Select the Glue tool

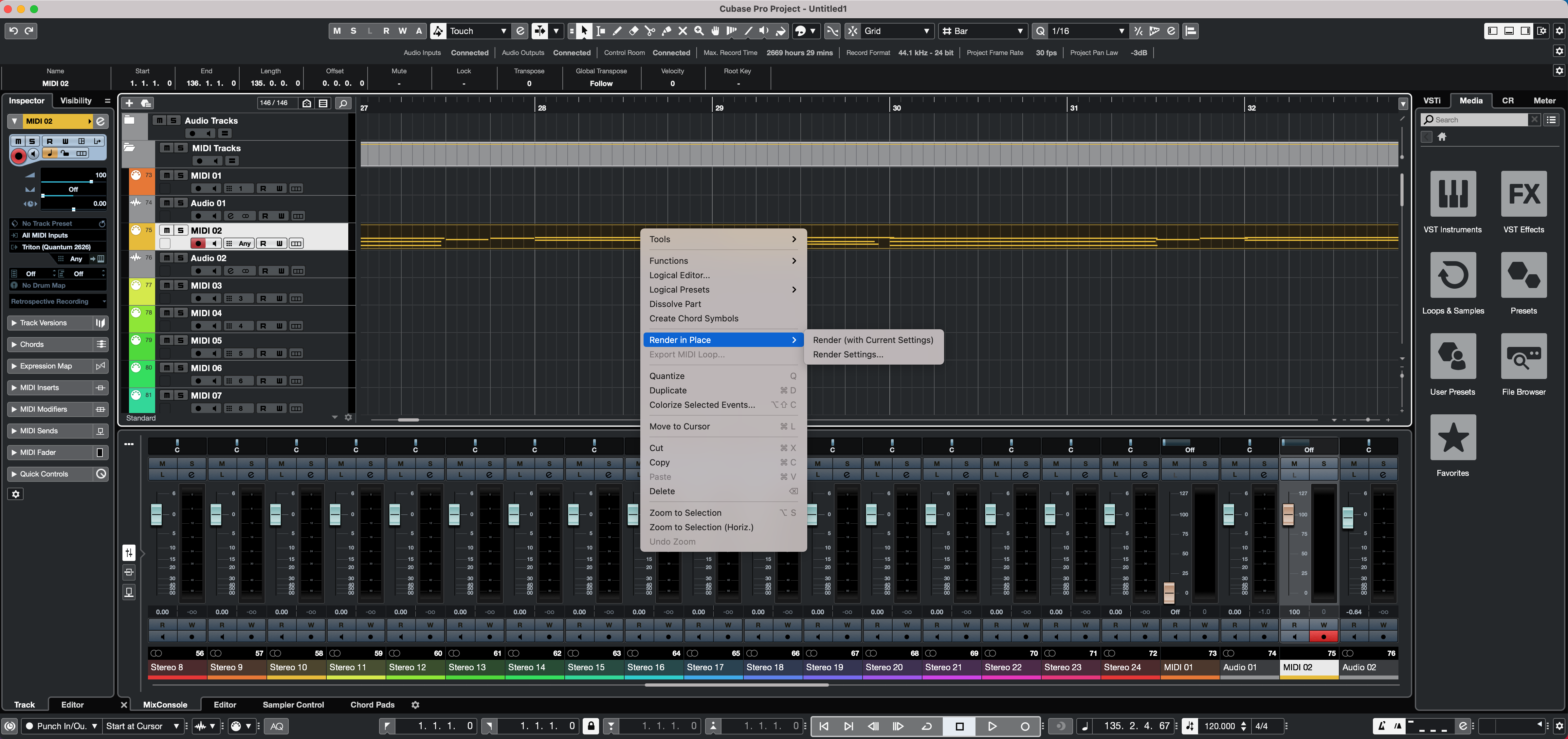click(666, 31)
